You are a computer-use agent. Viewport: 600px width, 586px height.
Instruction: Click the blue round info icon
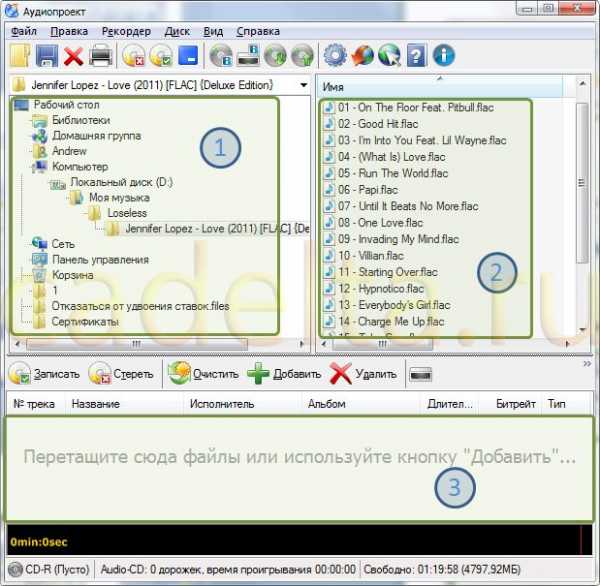tap(444, 55)
